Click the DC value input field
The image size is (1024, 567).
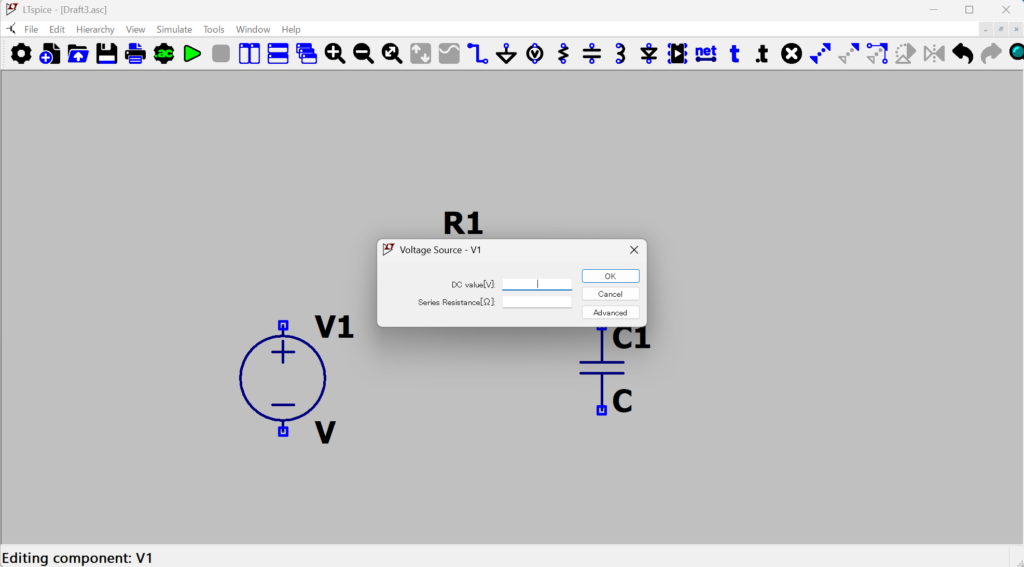537,284
